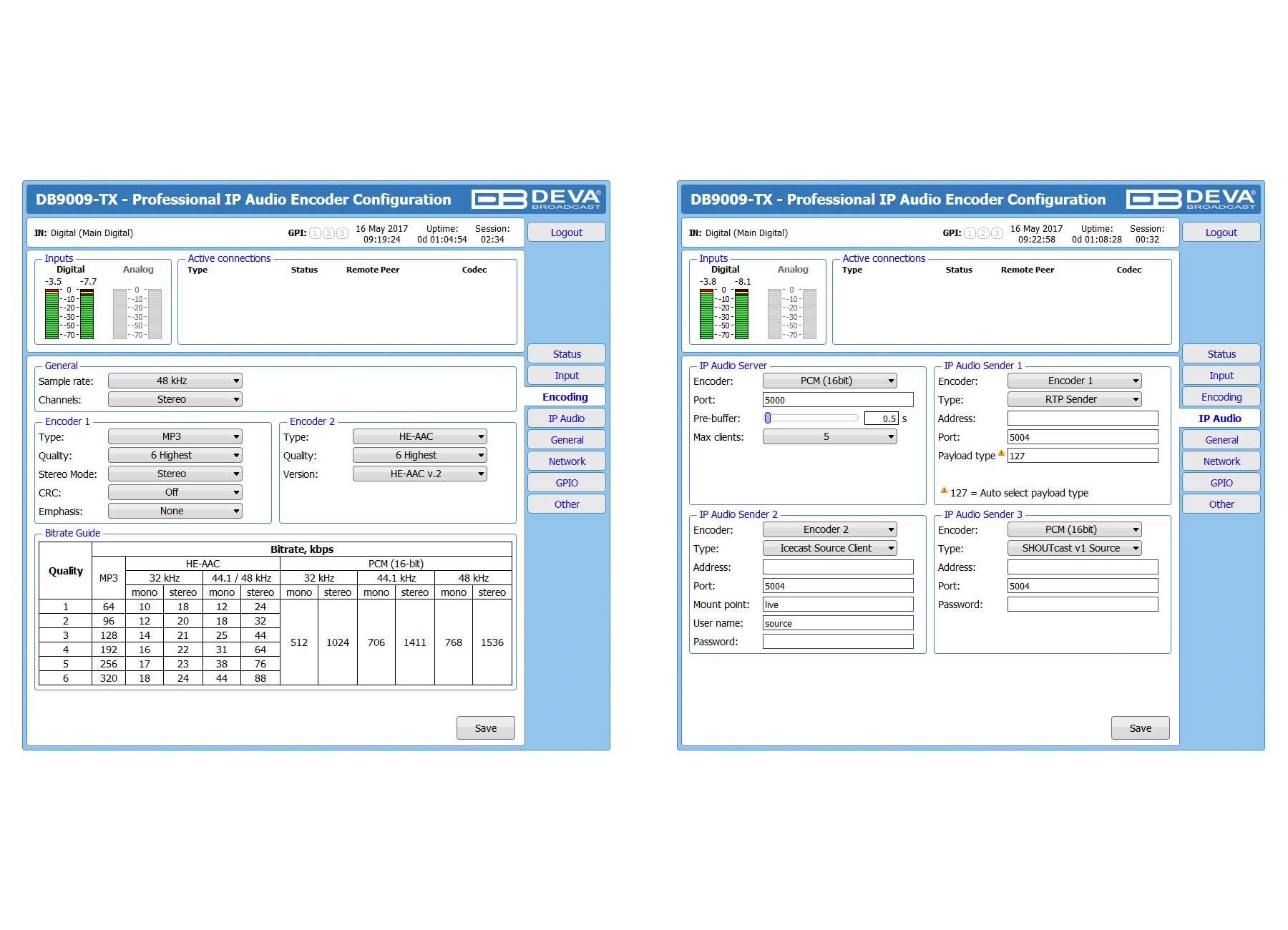
Task: Save the IP Audio settings
Action: tap(1141, 728)
